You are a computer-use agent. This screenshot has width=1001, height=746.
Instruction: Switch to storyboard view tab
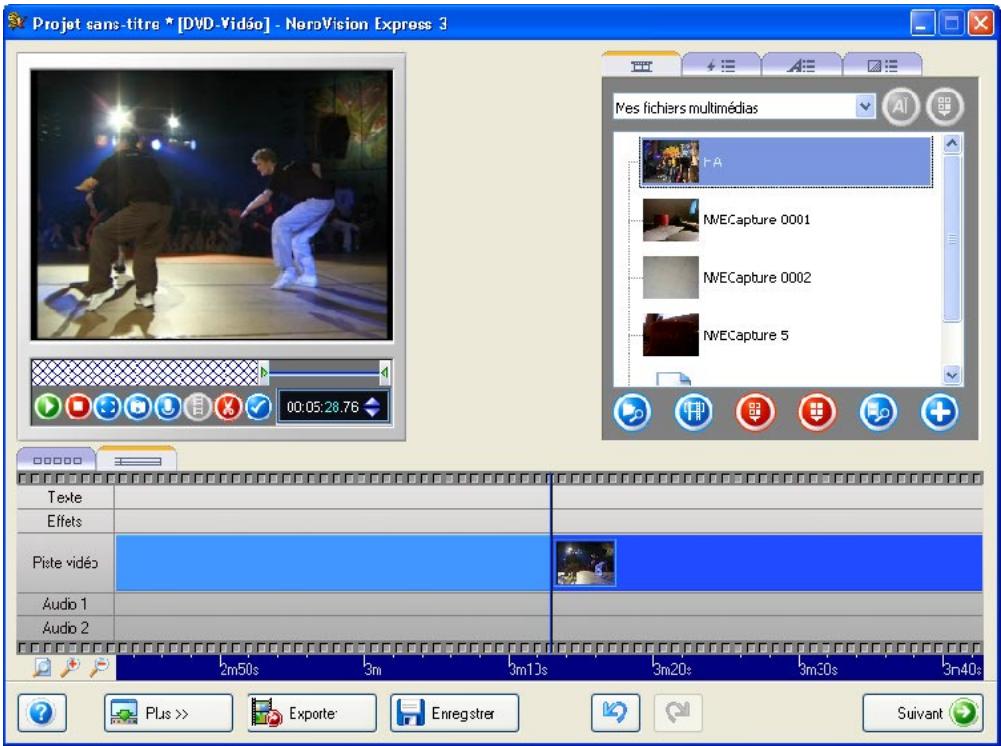tap(57, 460)
